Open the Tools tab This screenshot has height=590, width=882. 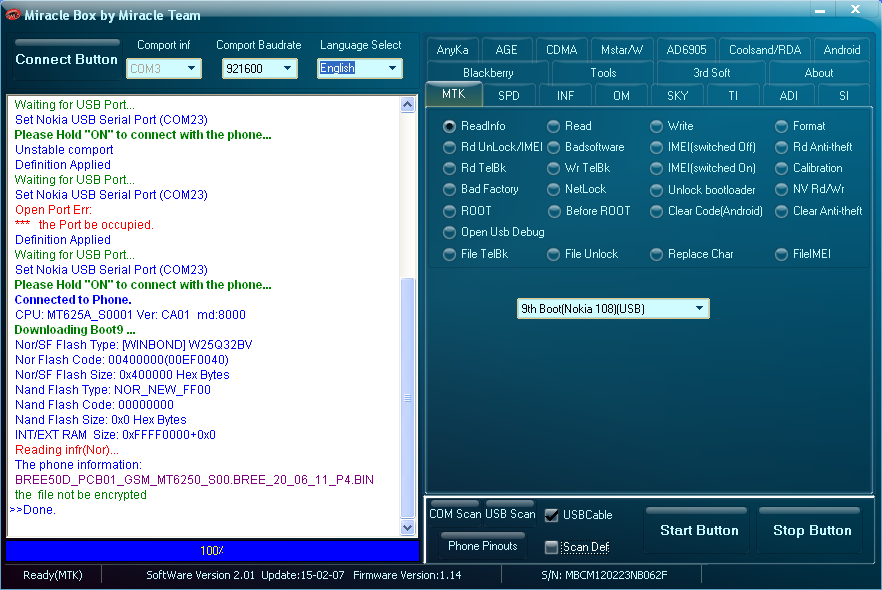coord(603,73)
